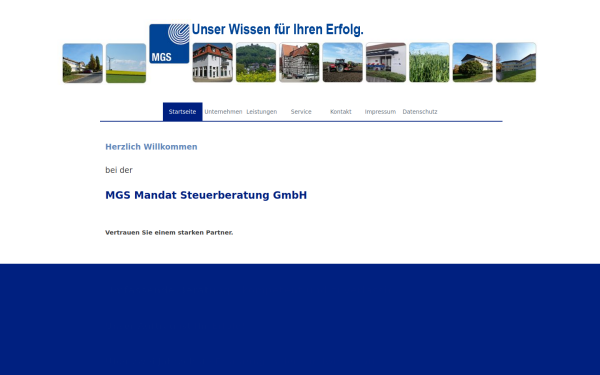Viewport: 600px width, 375px height.
Task: Click the 'Herzlich Willkommen' heading
Action: [x=151, y=147]
